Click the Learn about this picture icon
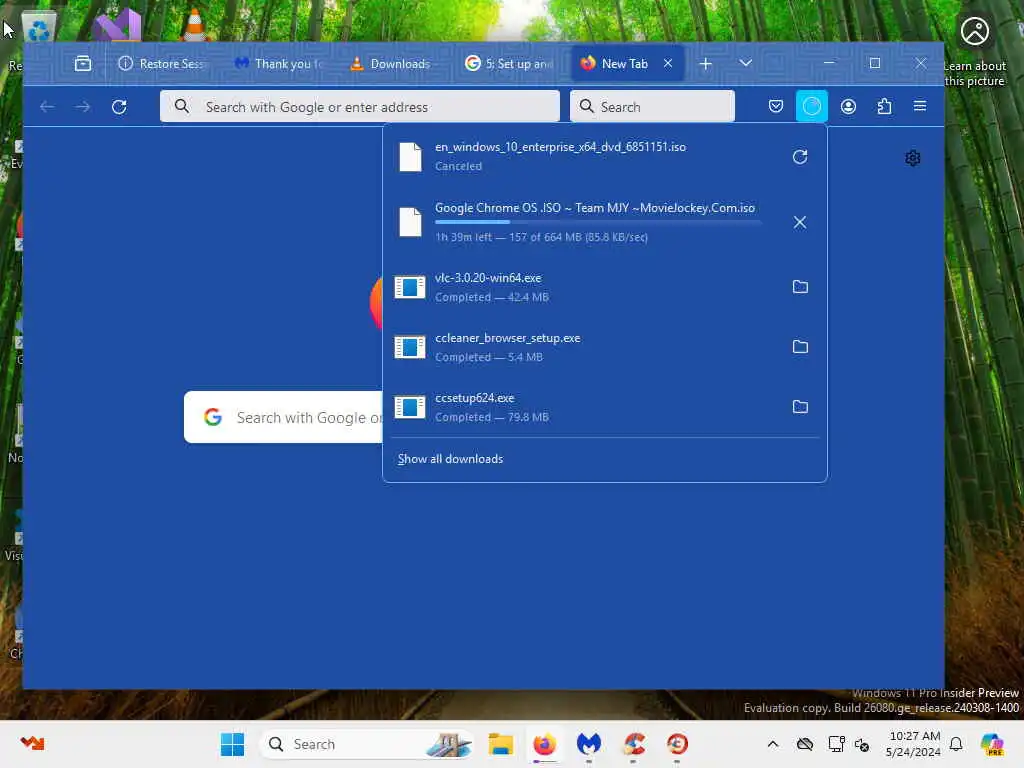1024x768 pixels. 974,31
